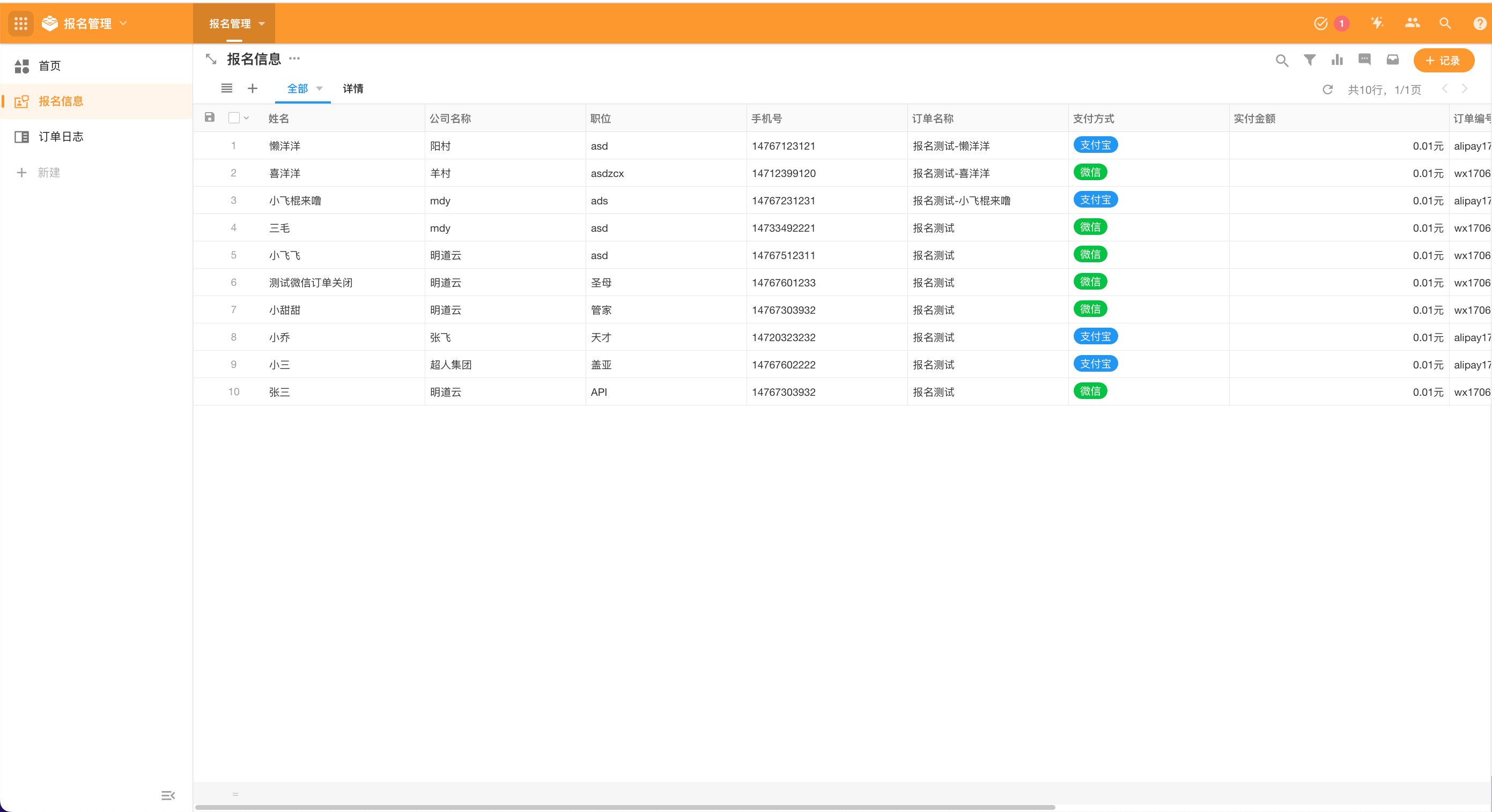Open the 报名信息 more options ellipsis
Image resolution: width=1492 pixels, height=812 pixels.
click(294, 58)
